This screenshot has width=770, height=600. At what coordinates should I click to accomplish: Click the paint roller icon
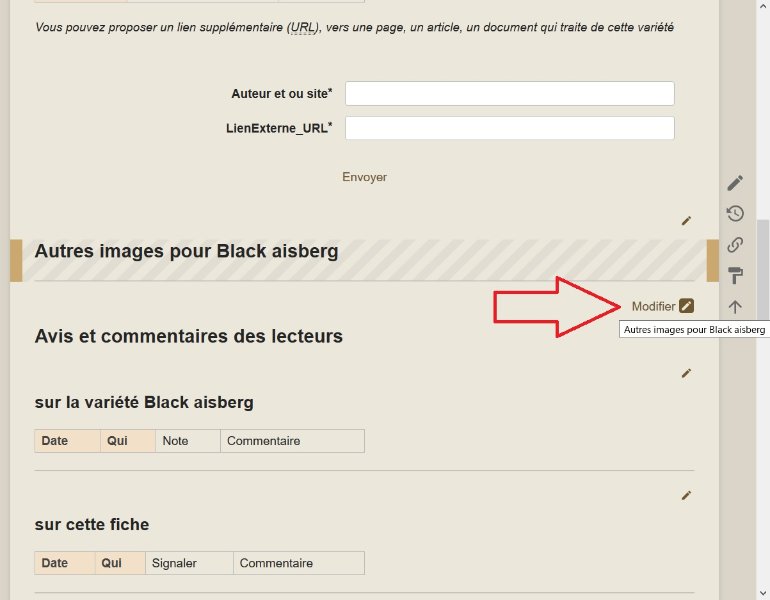point(735,275)
